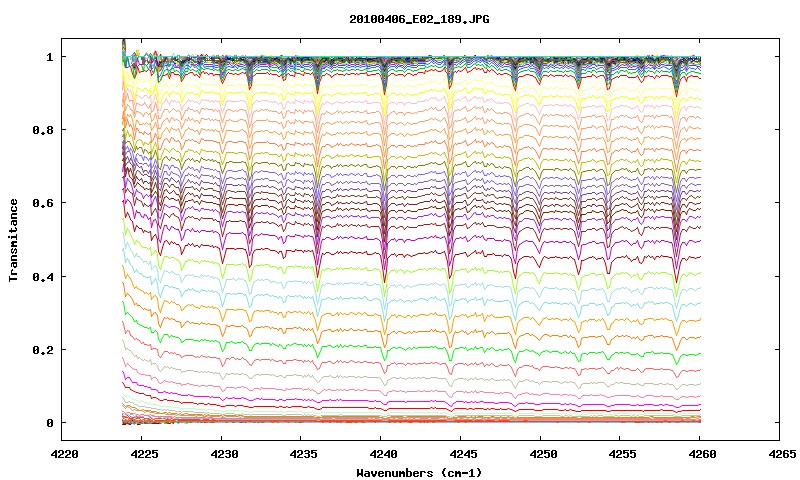800x480 pixels.
Task: Click the plot title 20100406_E02_189.JPG
Action: (x=419, y=19)
